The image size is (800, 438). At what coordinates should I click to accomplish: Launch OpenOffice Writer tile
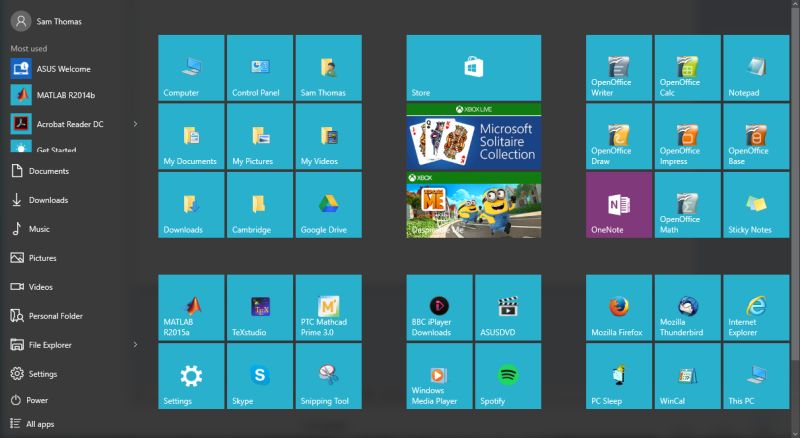[619, 68]
